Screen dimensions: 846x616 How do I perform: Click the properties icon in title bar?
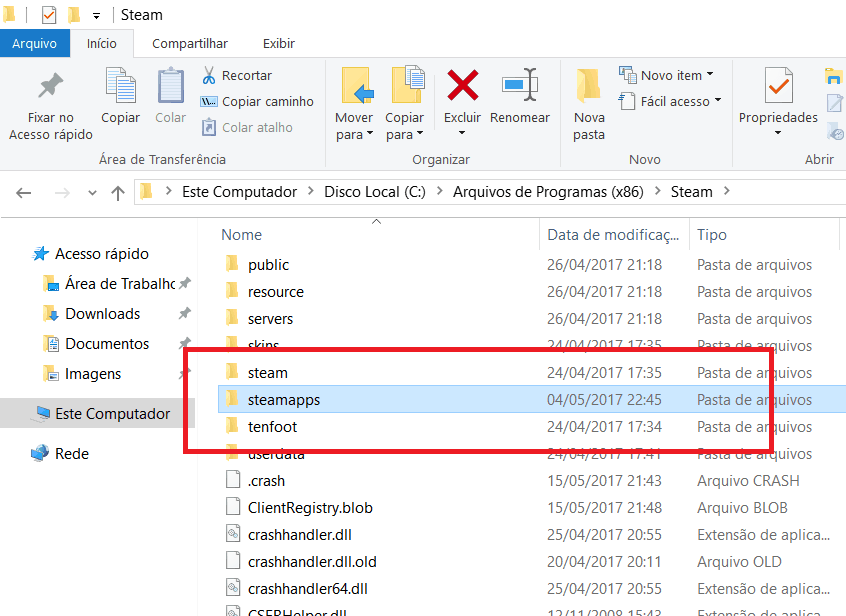pos(49,15)
